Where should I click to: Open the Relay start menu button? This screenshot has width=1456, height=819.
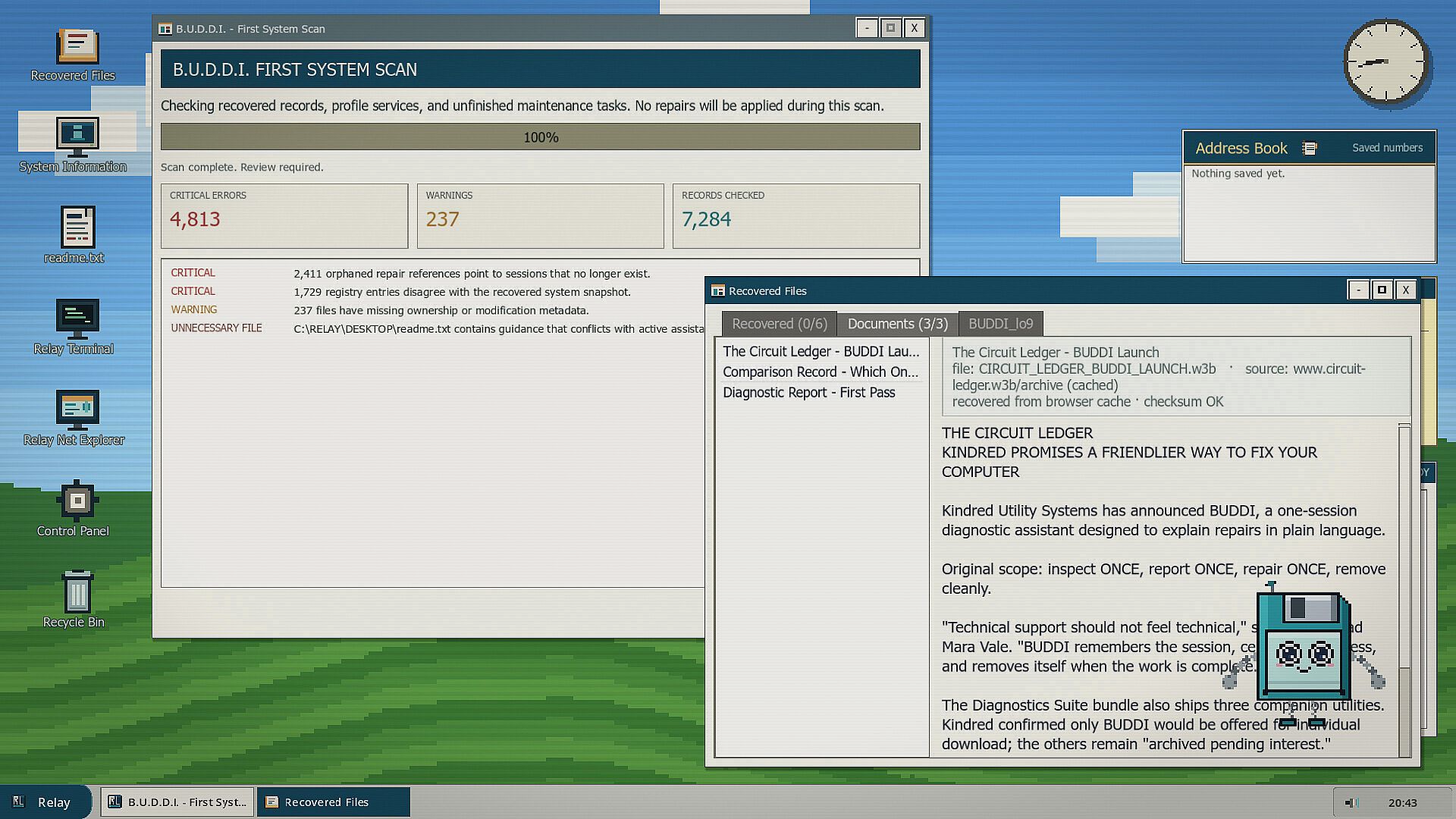[x=45, y=802]
